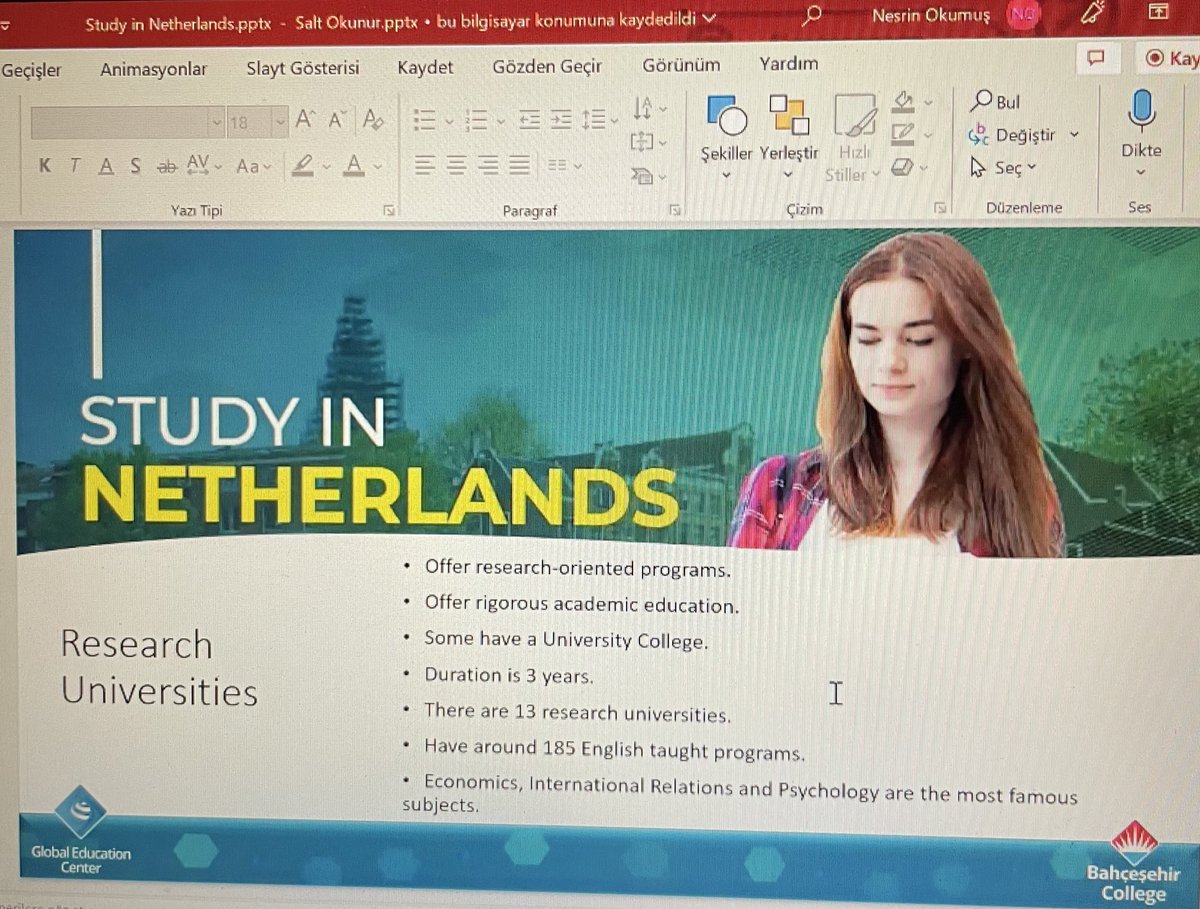Toggle bold (K) formatting

44,166
